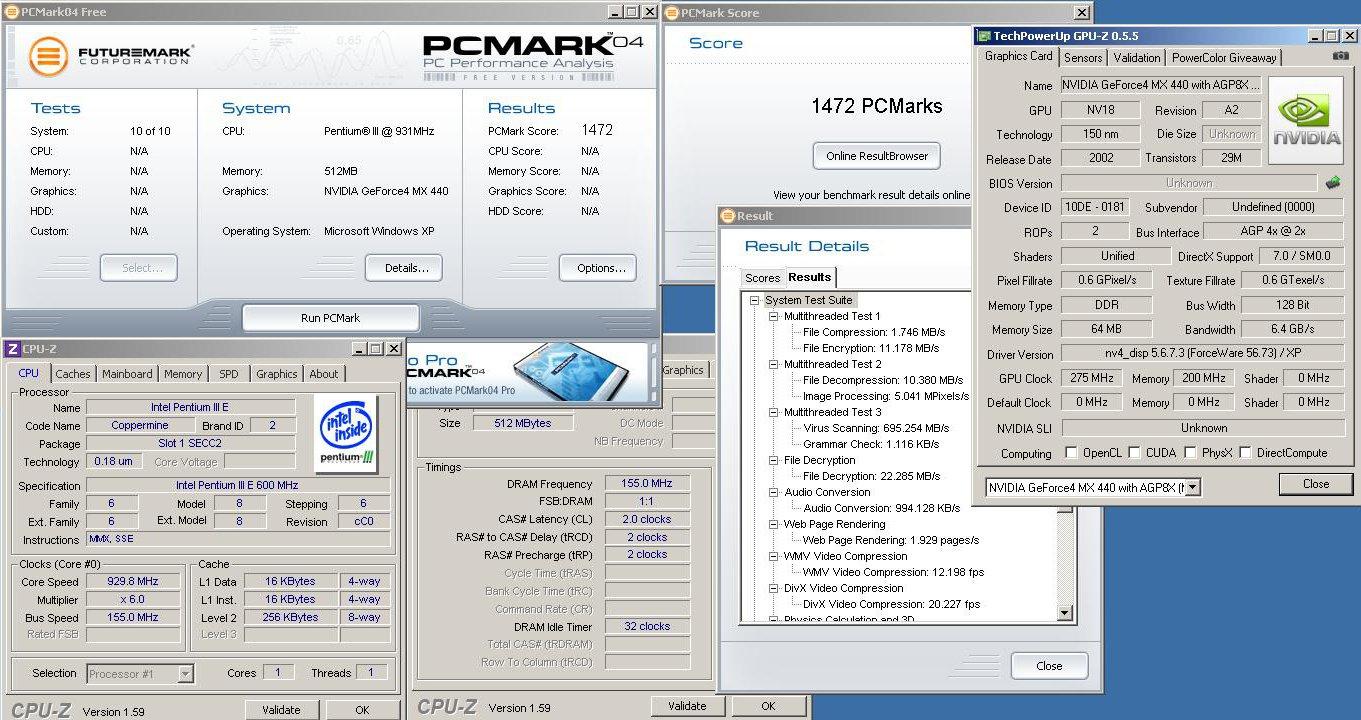The image size is (1361, 720).
Task: Select Image Processing: 5.041 MPixels/s row
Action: [x=886, y=396]
